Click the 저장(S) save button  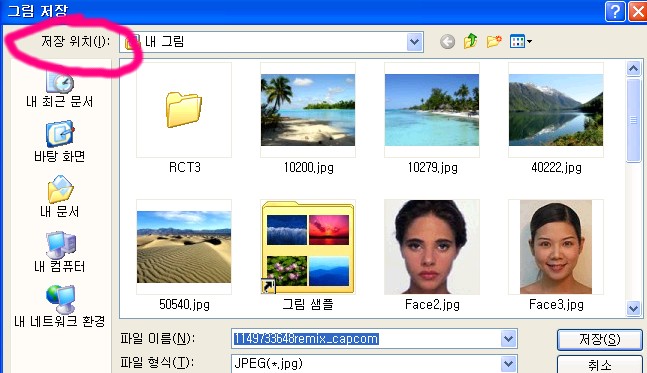pyautogui.click(x=600, y=340)
